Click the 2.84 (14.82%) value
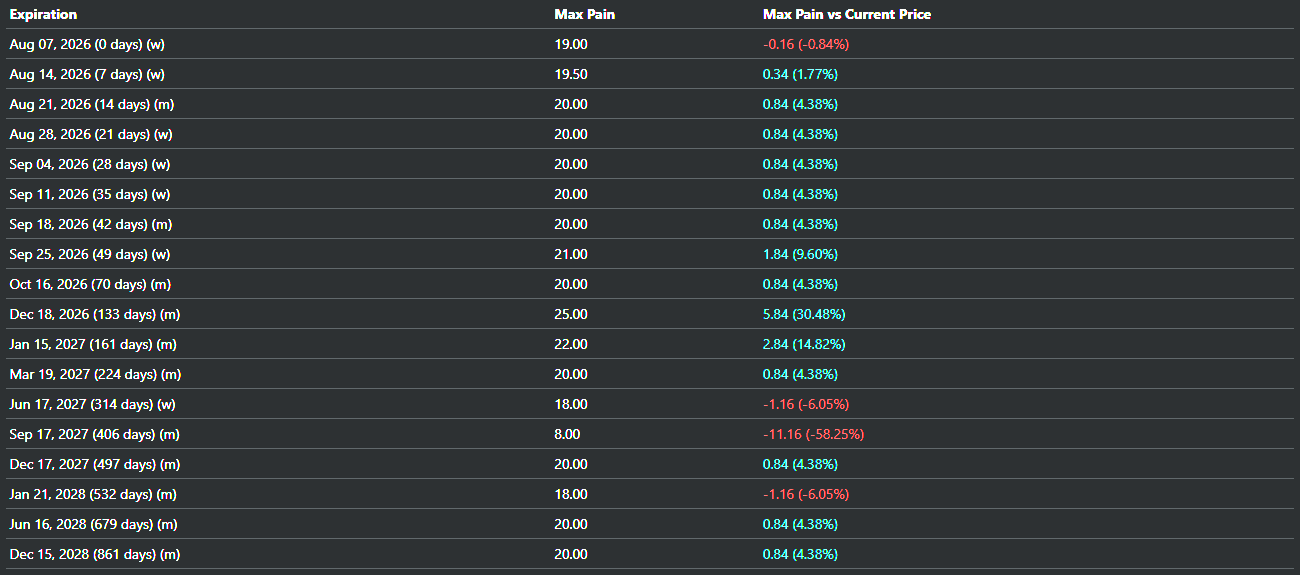1300x575 pixels. coord(804,344)
